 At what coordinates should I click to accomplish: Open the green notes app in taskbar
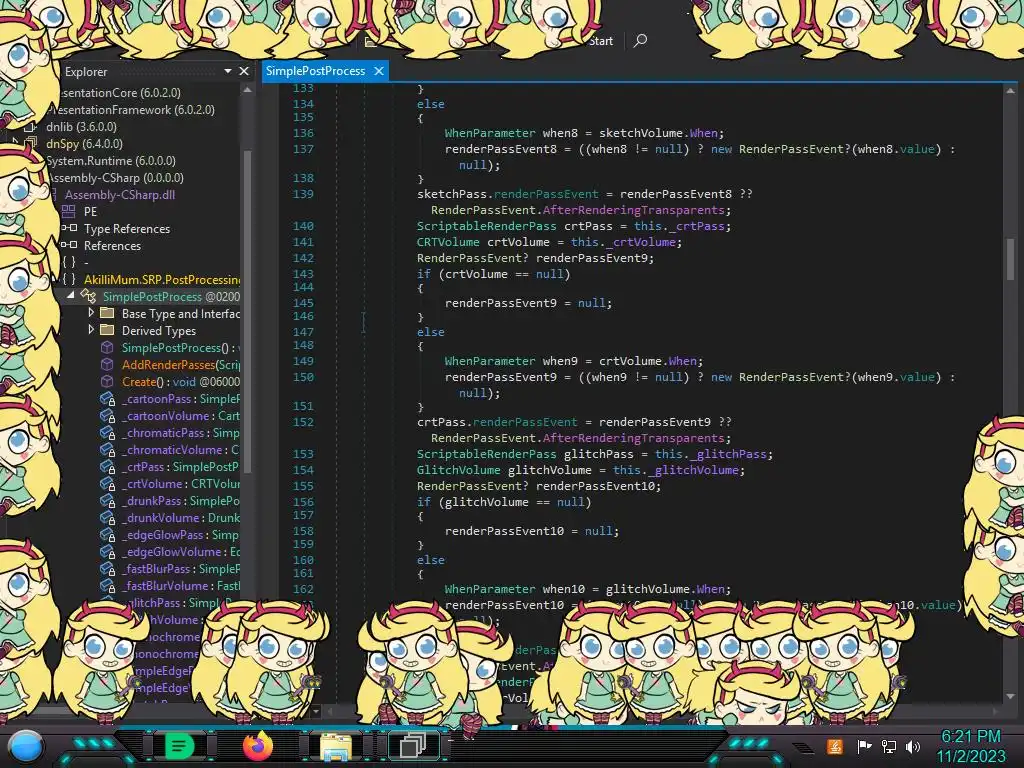[179, 746]
